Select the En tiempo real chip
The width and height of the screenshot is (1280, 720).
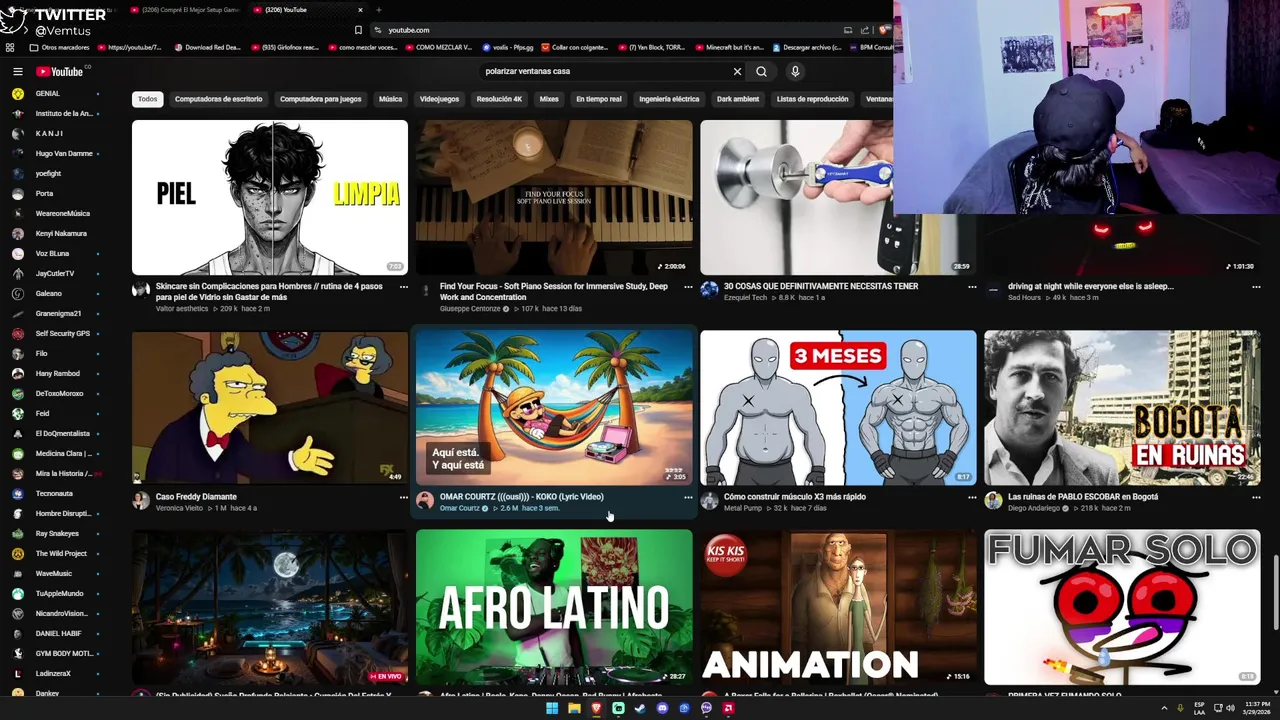(599, 99)
